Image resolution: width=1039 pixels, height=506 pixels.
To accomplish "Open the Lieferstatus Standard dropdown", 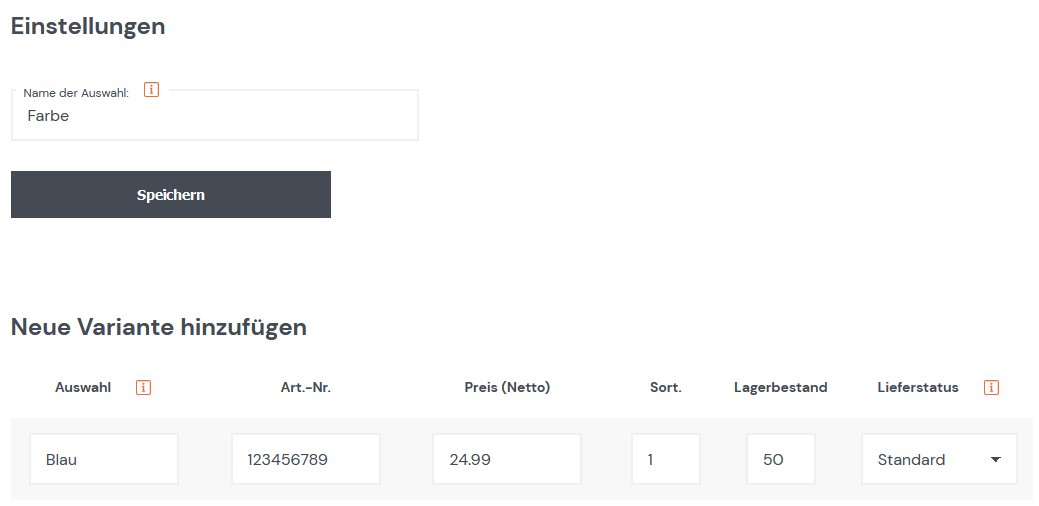I will (939, 460).
